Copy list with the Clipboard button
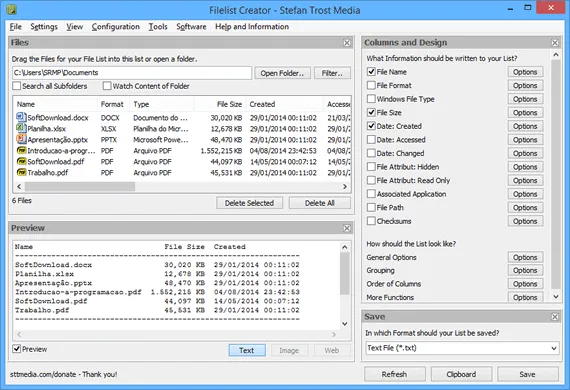 (461, 374)
